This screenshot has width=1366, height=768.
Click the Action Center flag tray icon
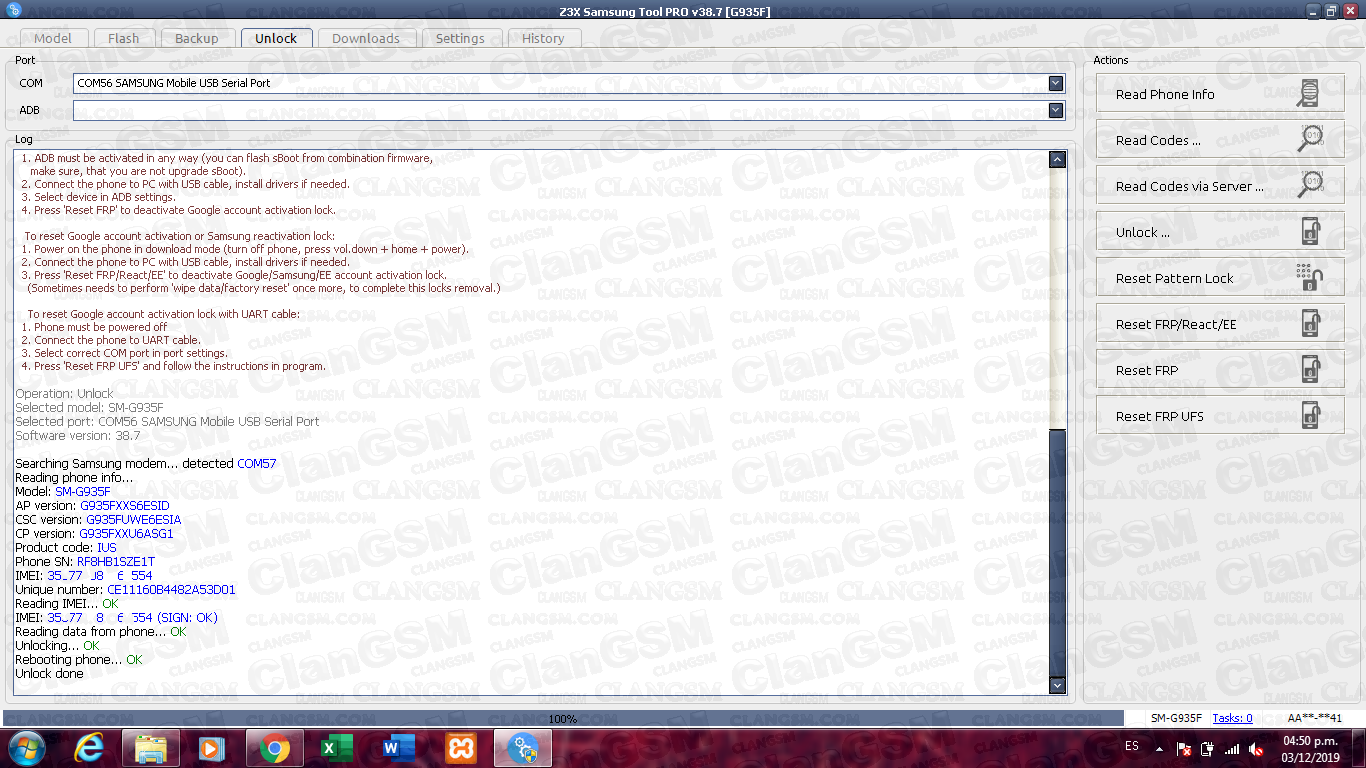1183,748
